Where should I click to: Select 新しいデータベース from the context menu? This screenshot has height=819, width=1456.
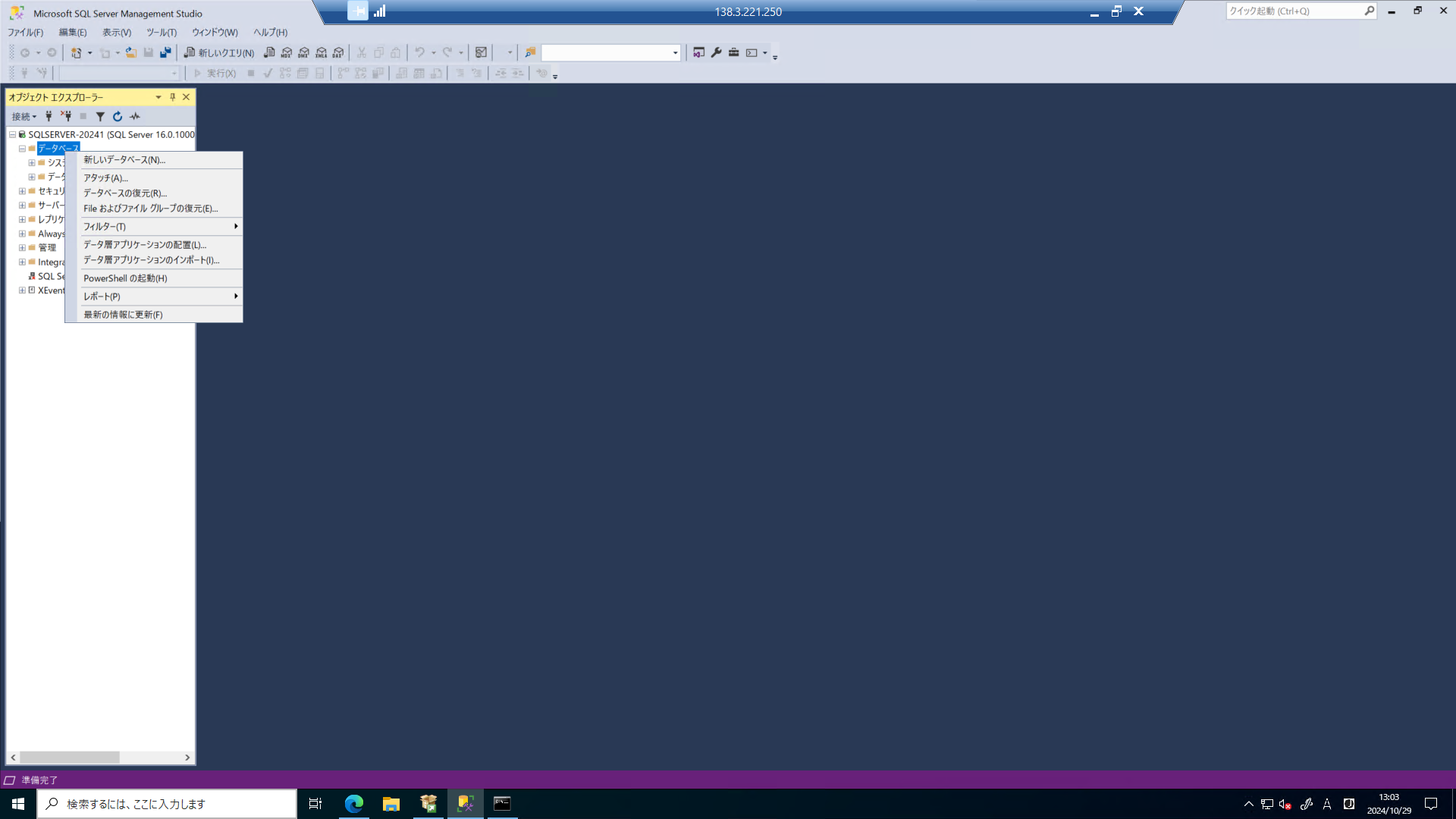pos(124,160)
